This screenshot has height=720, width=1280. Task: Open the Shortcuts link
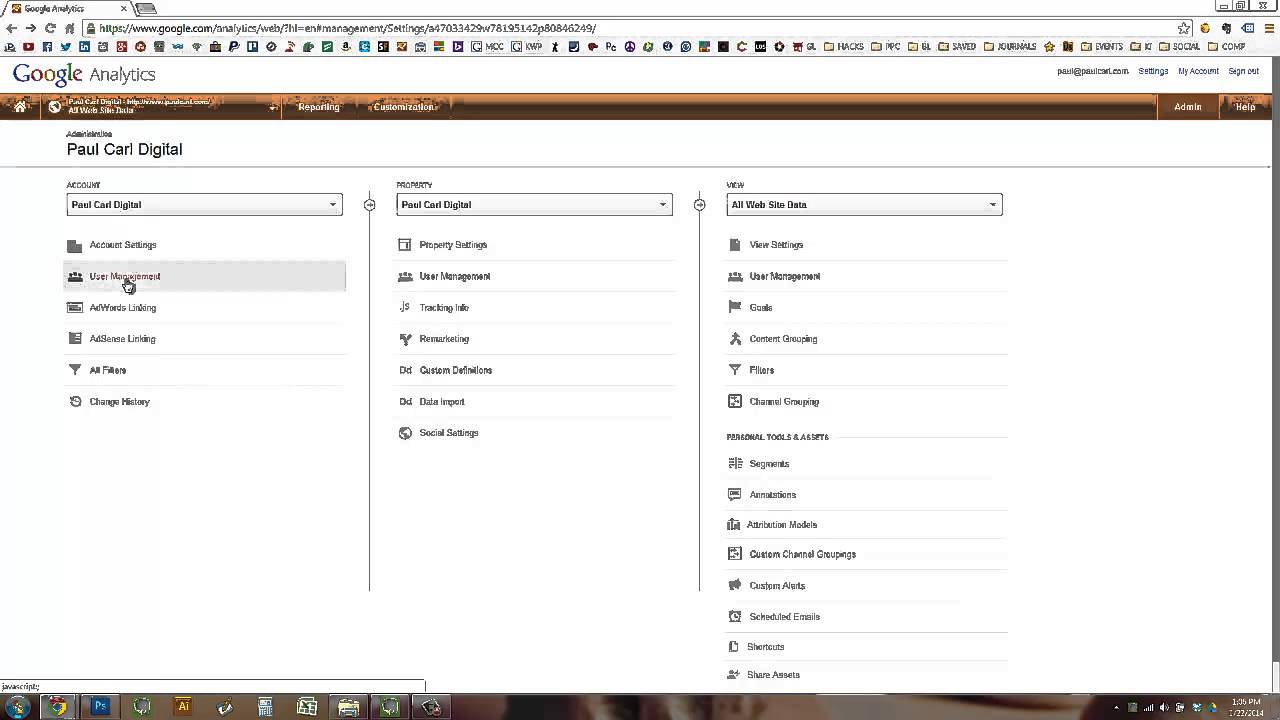[x=766, y=647]
